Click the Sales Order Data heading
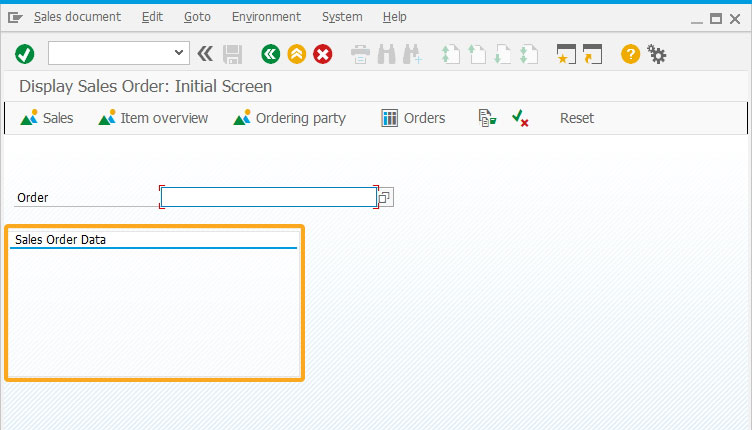752x430 pixels. [x=60, y=240]
